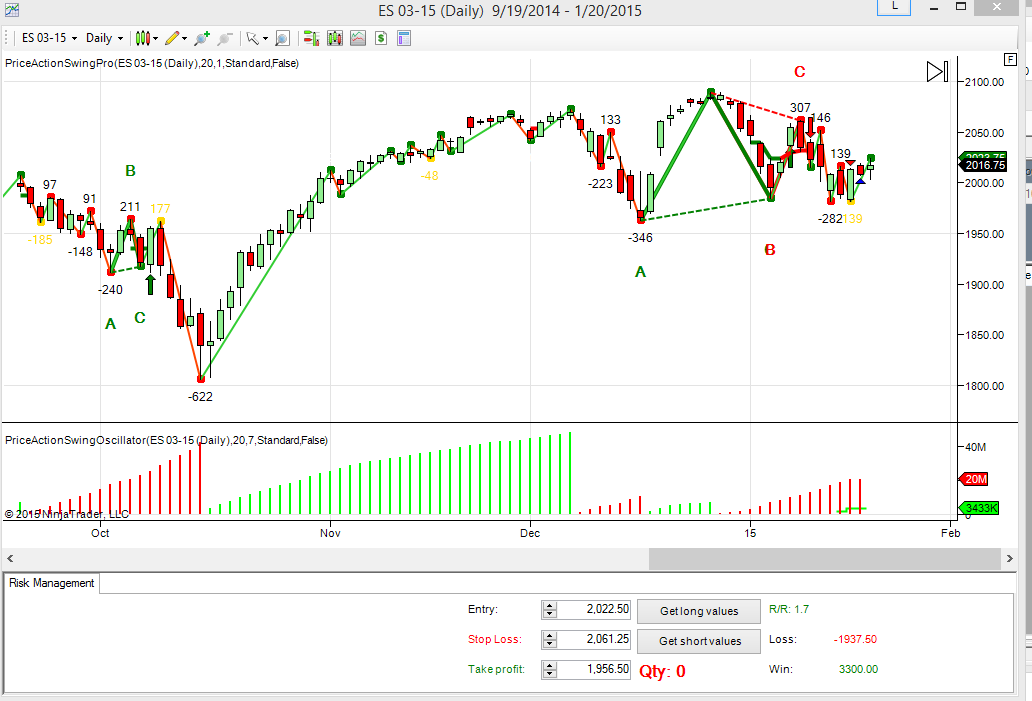
Task: Click the toolbar drag grip handle
Action: coord(5,38)
